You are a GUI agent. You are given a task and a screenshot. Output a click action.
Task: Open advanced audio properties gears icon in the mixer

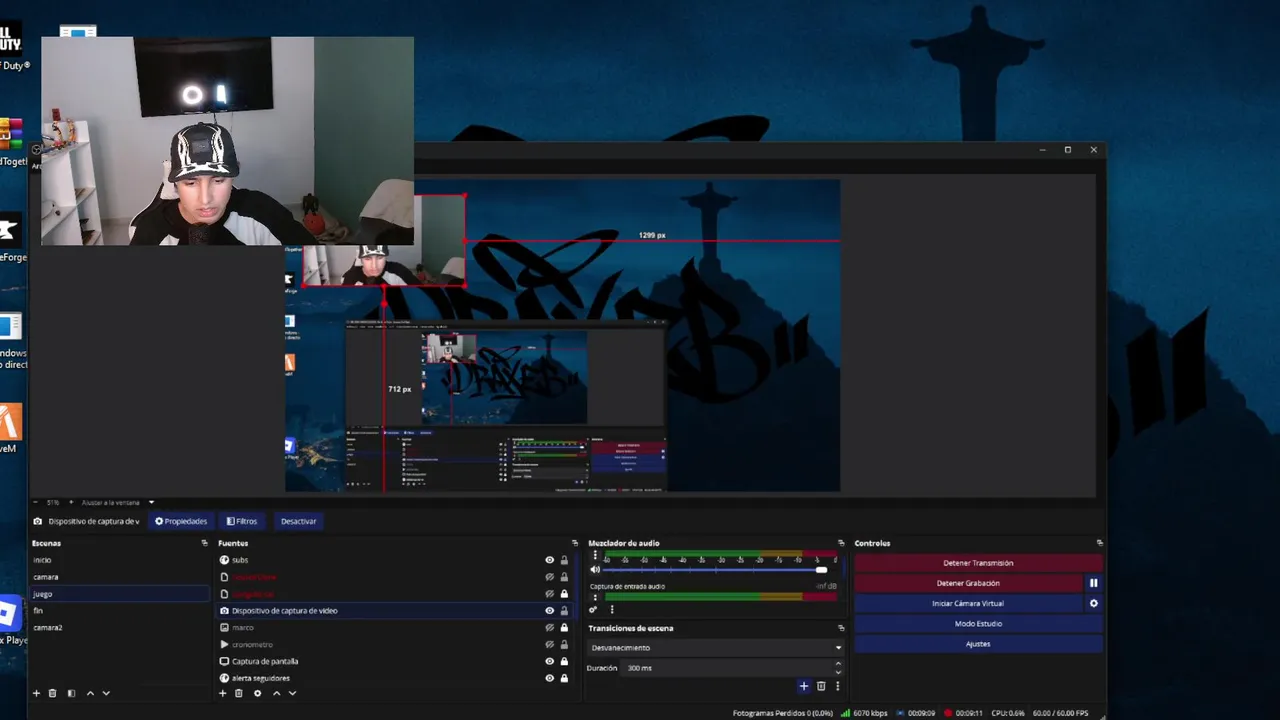pos(593,609)
